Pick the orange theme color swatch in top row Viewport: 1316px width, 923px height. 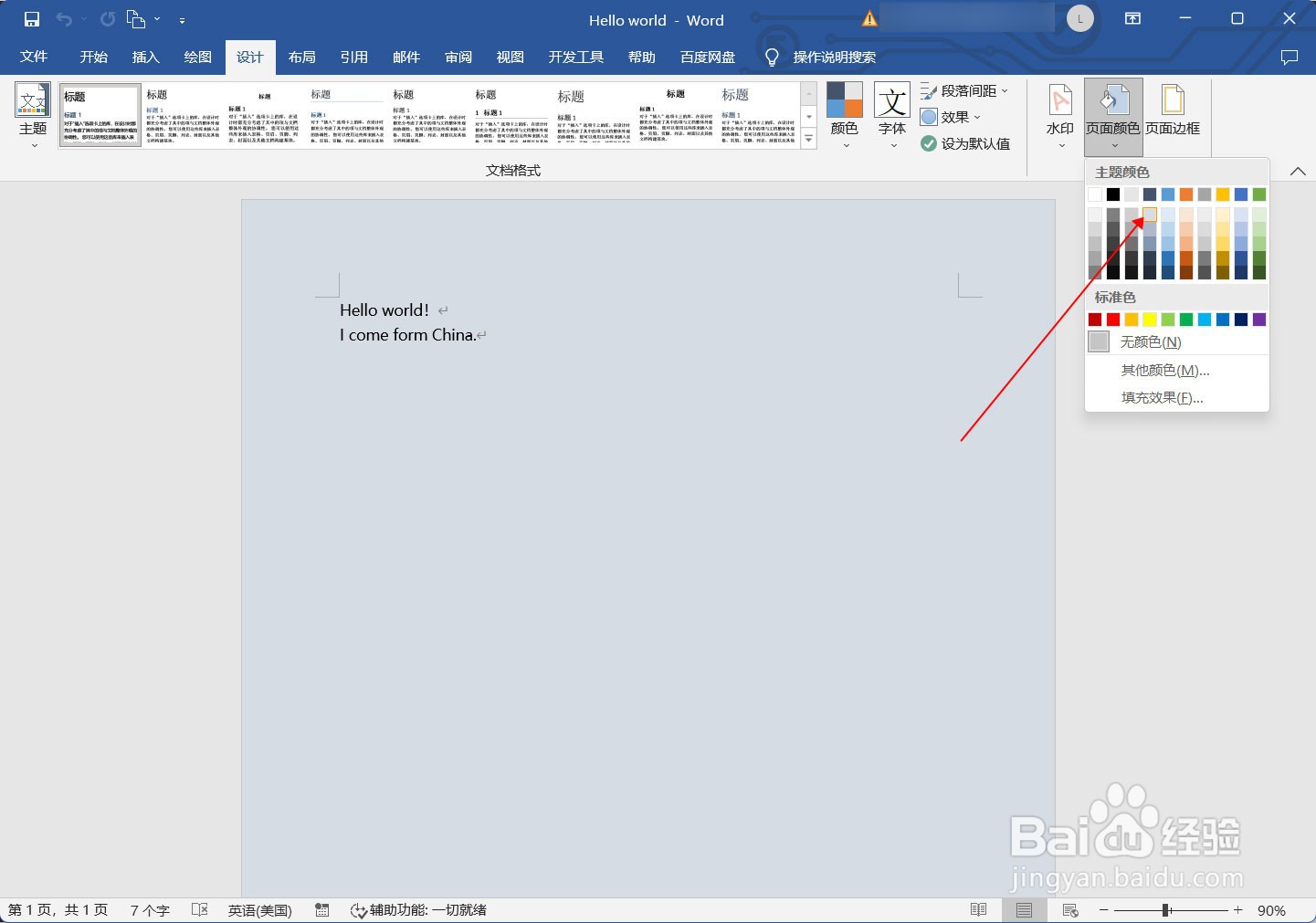tap(1186, 194)
